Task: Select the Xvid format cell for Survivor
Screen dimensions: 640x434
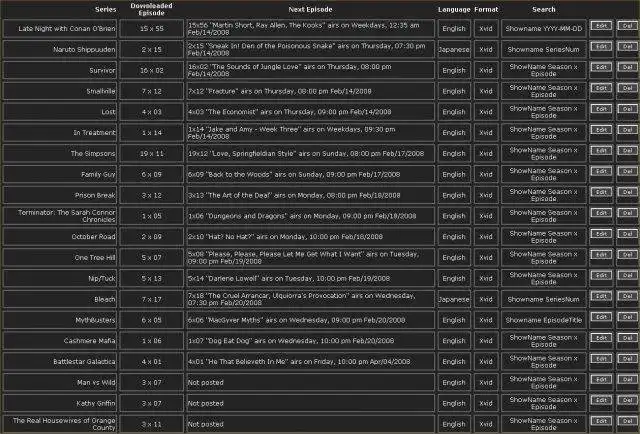Action: tap(486, 70)
